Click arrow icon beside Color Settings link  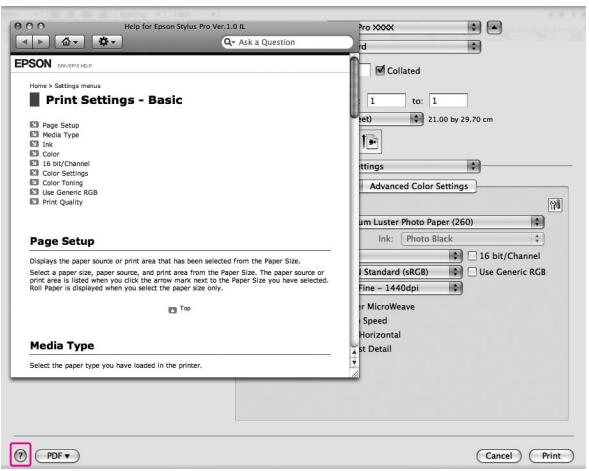point(34,172)
